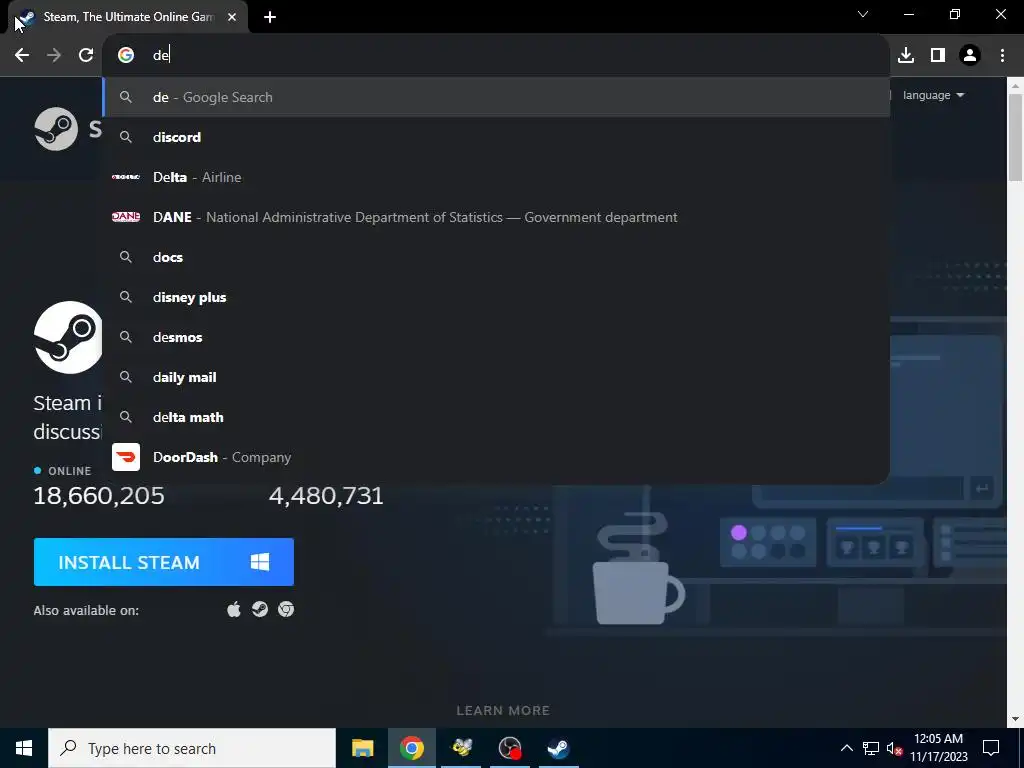The height and width of the screenshot is (768, 1024).
Task: Open the Chrome profile avatar
Action: coord(970,56)
